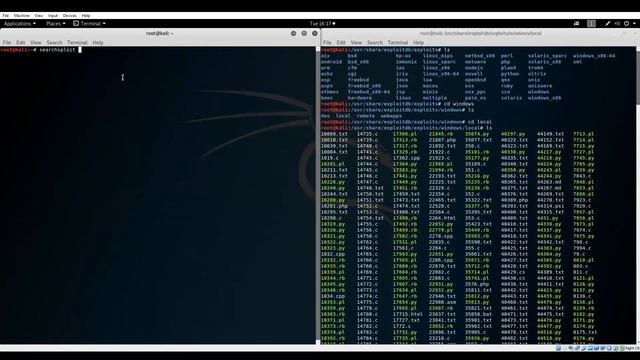Open View menu in right terminal window

[356, 42]
